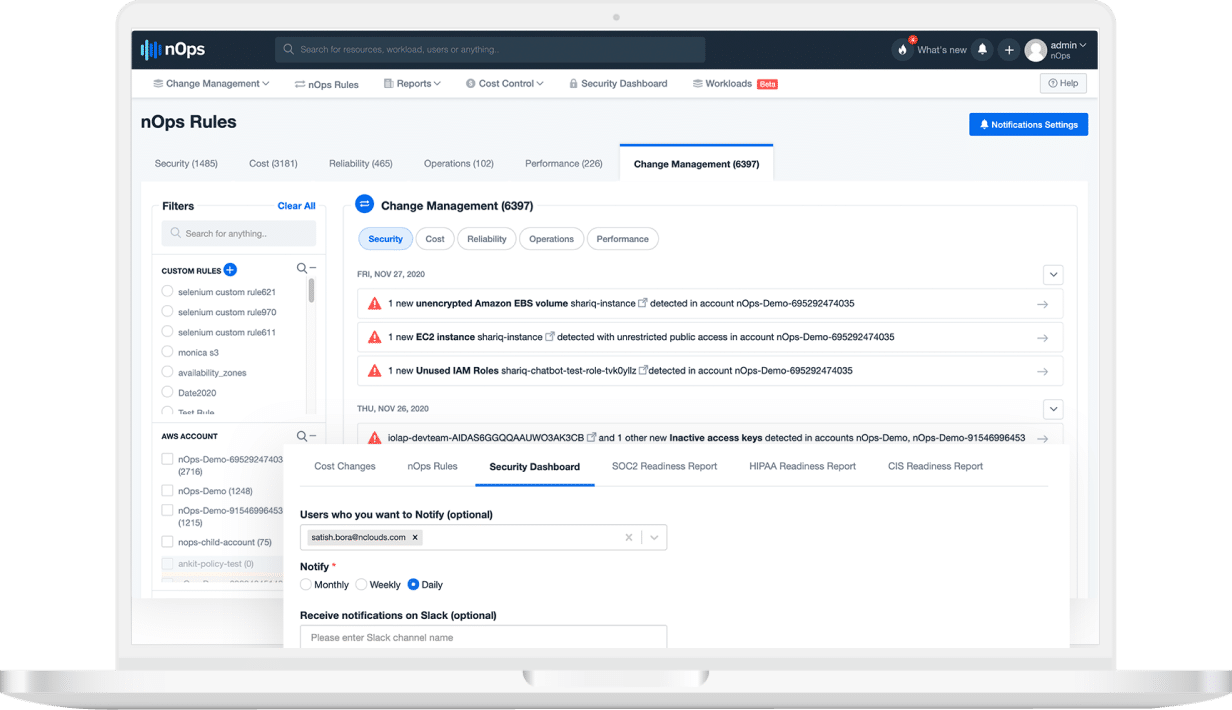
Task: Click the Notifications Settings button
Action: point(1028,124)
